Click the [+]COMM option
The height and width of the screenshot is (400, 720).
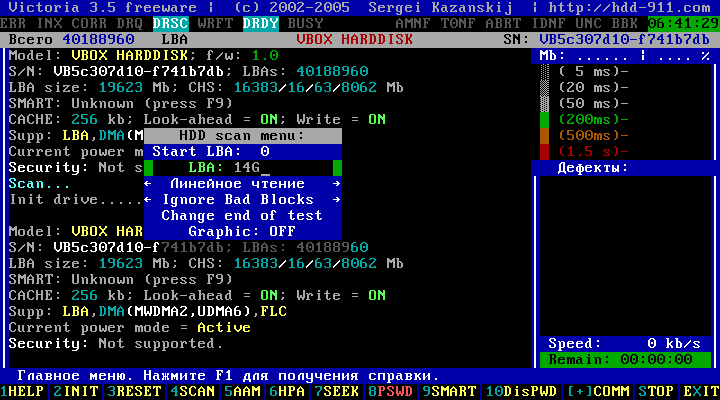point(599,392)
